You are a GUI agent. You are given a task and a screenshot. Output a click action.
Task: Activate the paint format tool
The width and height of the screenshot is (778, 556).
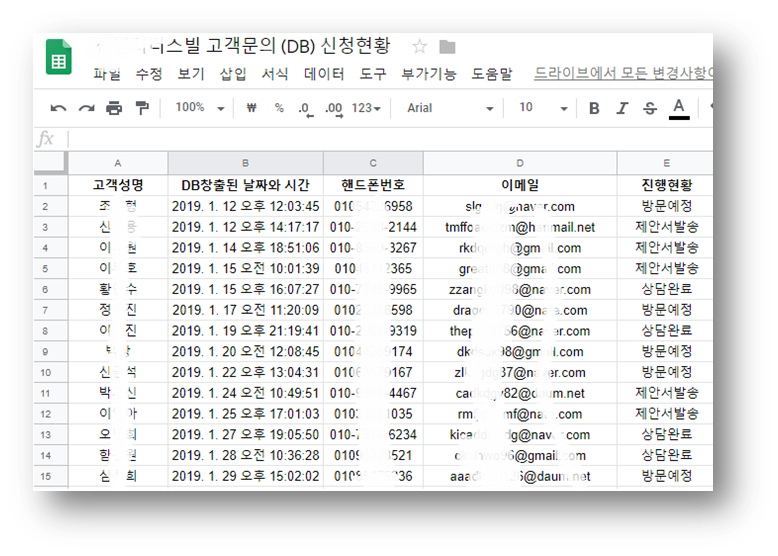(142, 108)
